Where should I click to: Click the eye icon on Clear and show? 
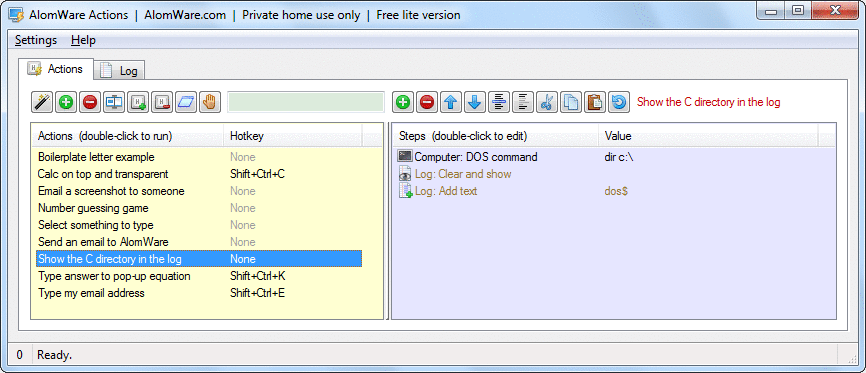(x=405, y=174)
